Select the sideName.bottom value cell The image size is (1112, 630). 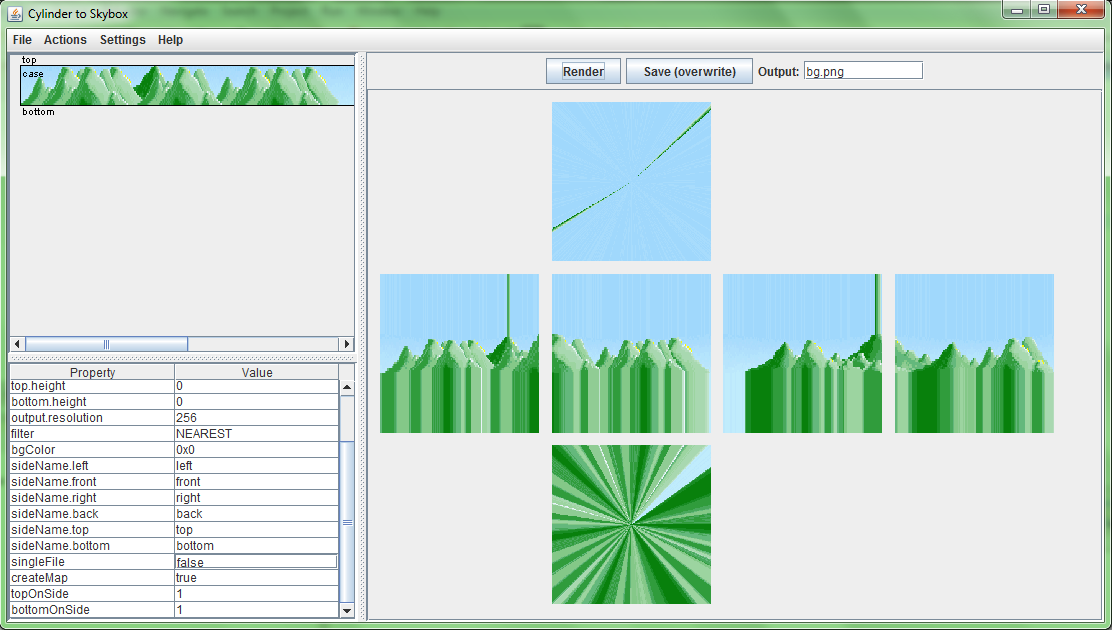(257, 546)
